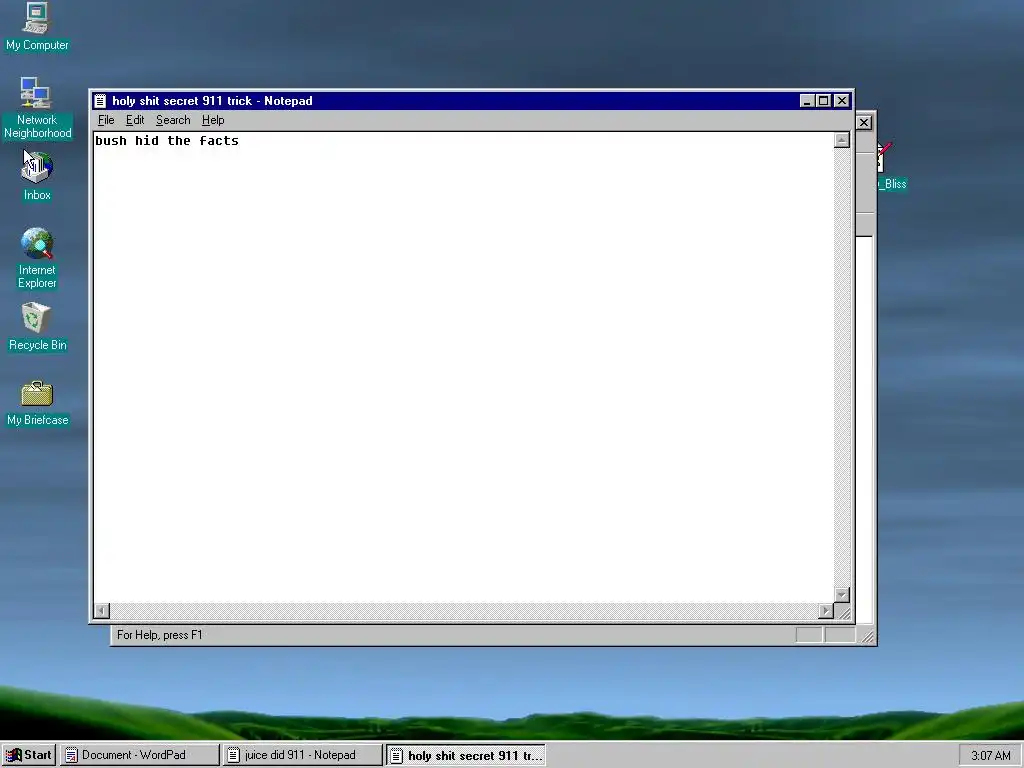
Task: Switch to Document - WordPad taskbar button
Action: (x=140, y=755)
